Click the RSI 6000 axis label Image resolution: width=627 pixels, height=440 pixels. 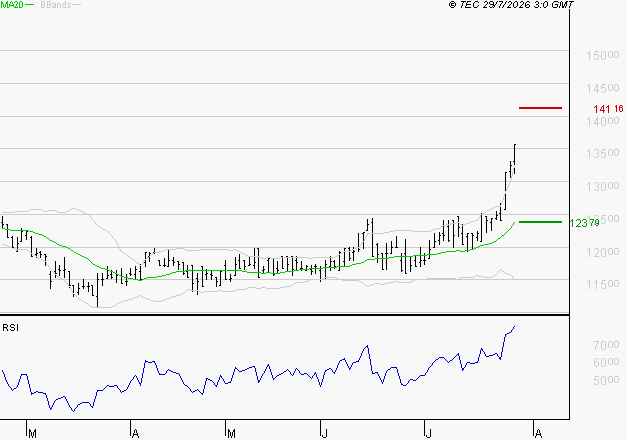coord(606,362)
